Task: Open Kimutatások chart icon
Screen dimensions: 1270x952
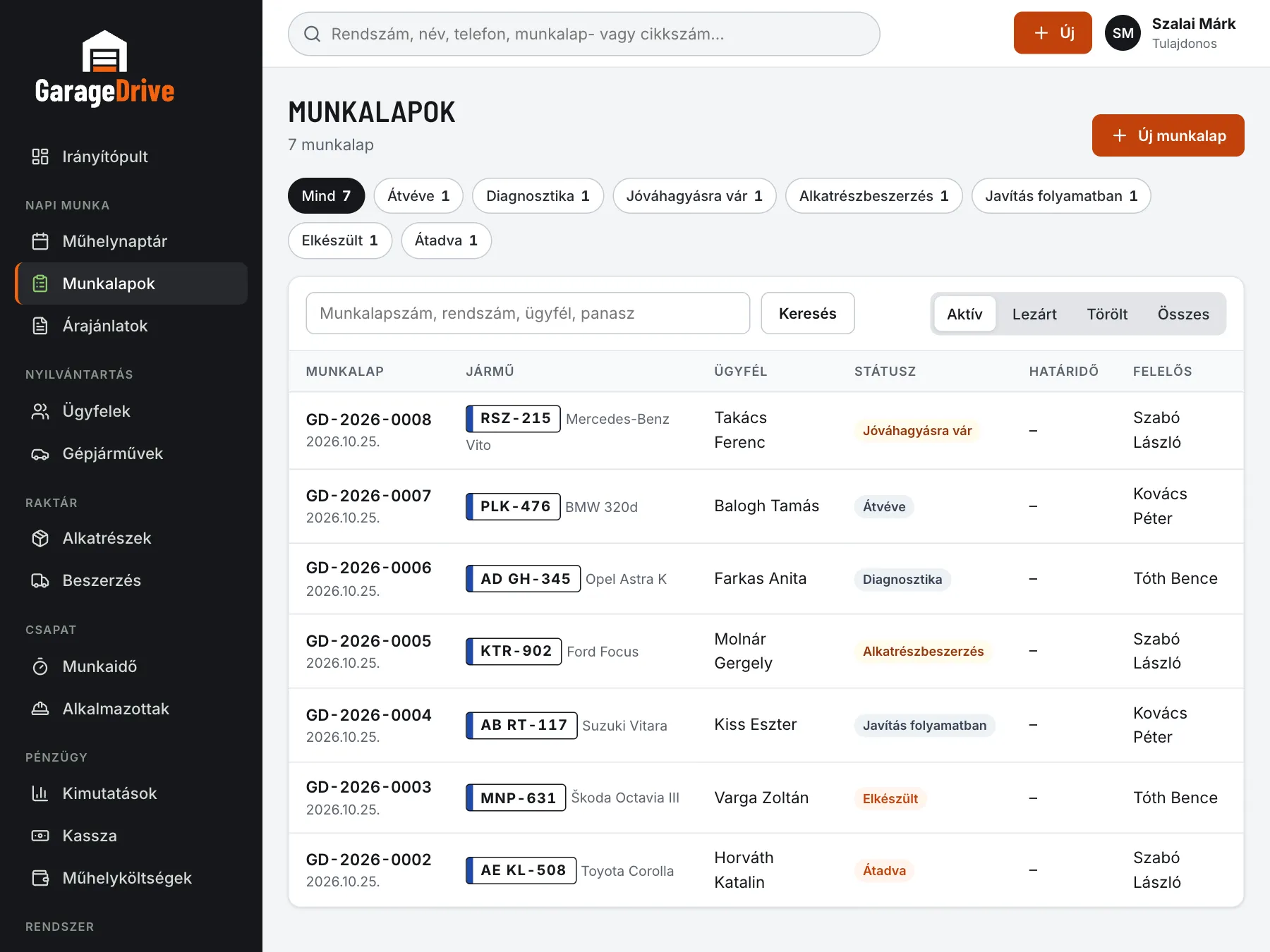Action: pyautogui.click(x=40, y=793)
